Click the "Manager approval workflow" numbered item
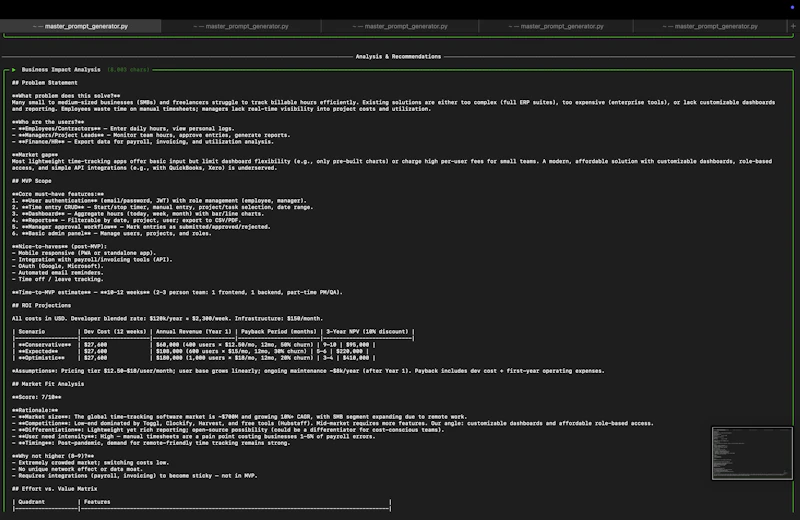 (x=141, y=227)
